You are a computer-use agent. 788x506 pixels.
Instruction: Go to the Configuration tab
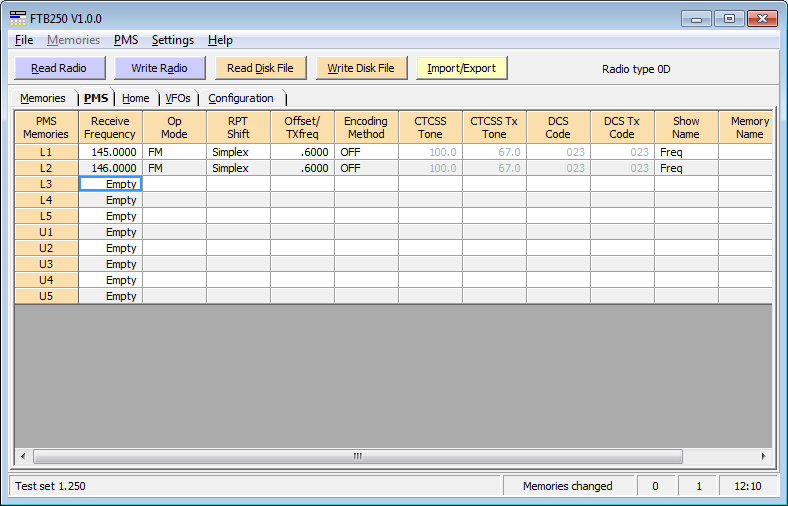[x=241, y=98]
